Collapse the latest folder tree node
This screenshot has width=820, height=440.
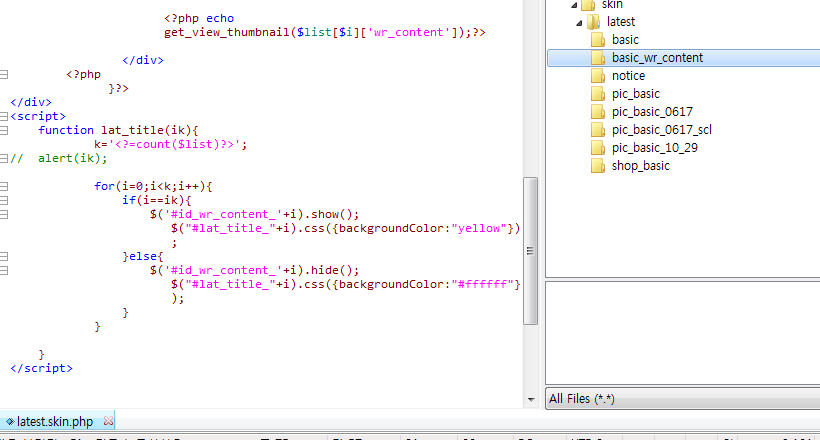pos(579,22)
